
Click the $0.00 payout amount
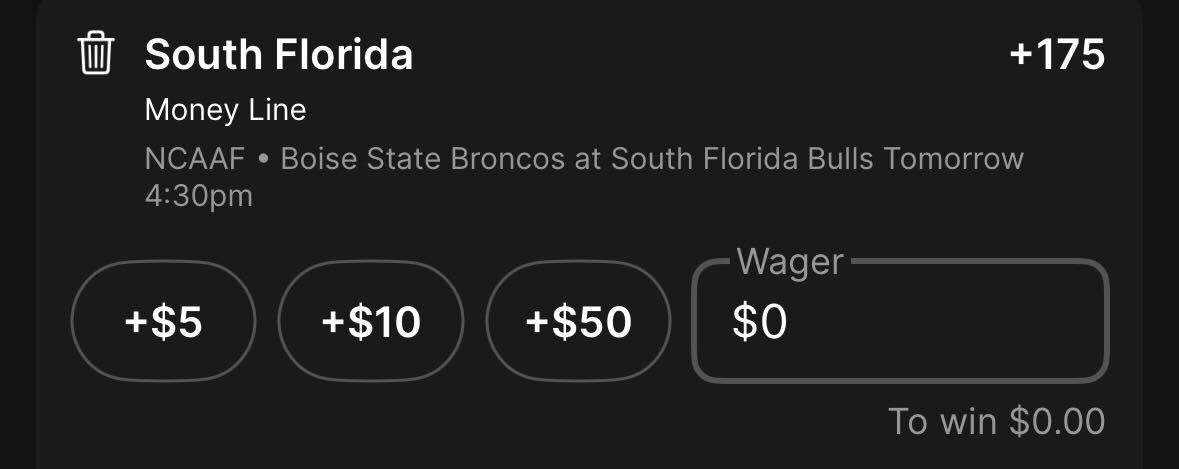(x=1057, y=421)
